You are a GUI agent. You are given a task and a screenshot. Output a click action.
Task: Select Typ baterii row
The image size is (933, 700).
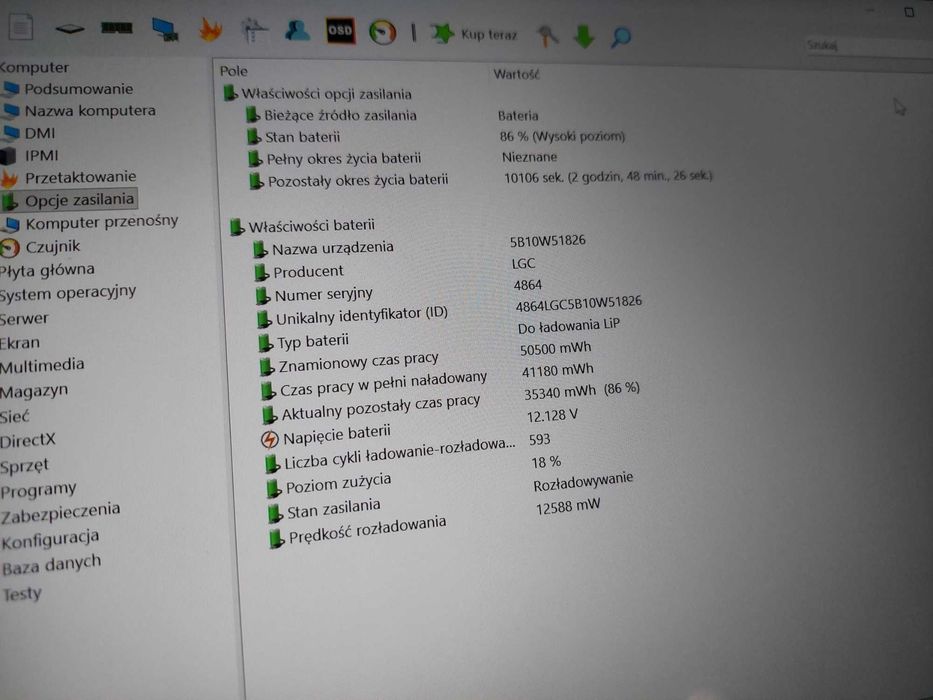304,342
